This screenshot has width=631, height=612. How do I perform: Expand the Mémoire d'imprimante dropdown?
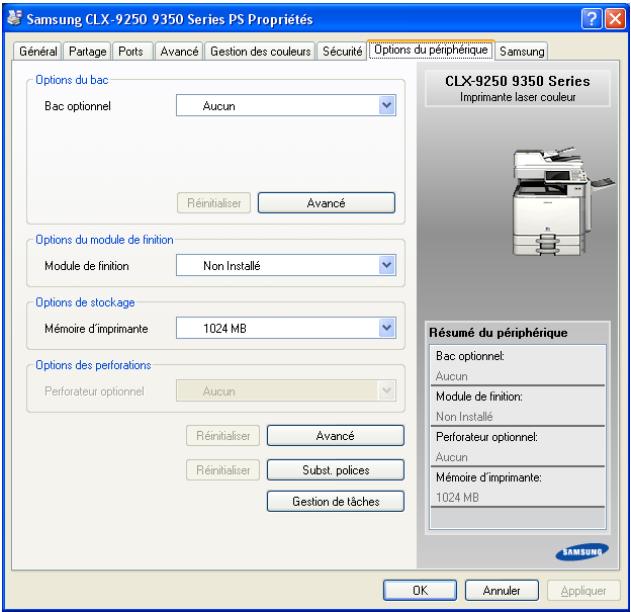286,328
